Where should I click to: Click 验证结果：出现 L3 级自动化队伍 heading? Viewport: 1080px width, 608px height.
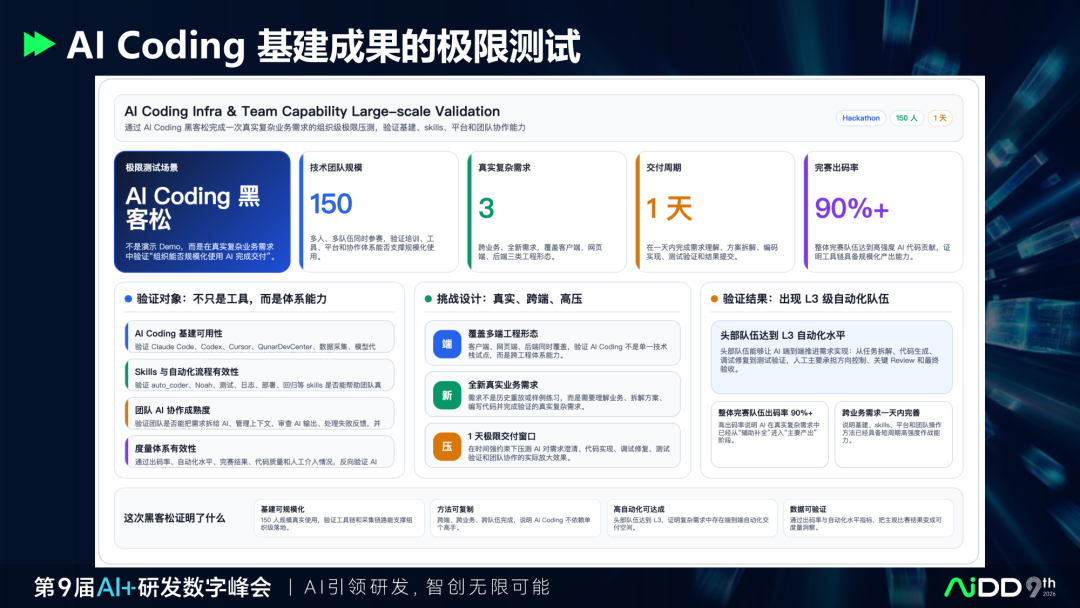click(805, 299)
